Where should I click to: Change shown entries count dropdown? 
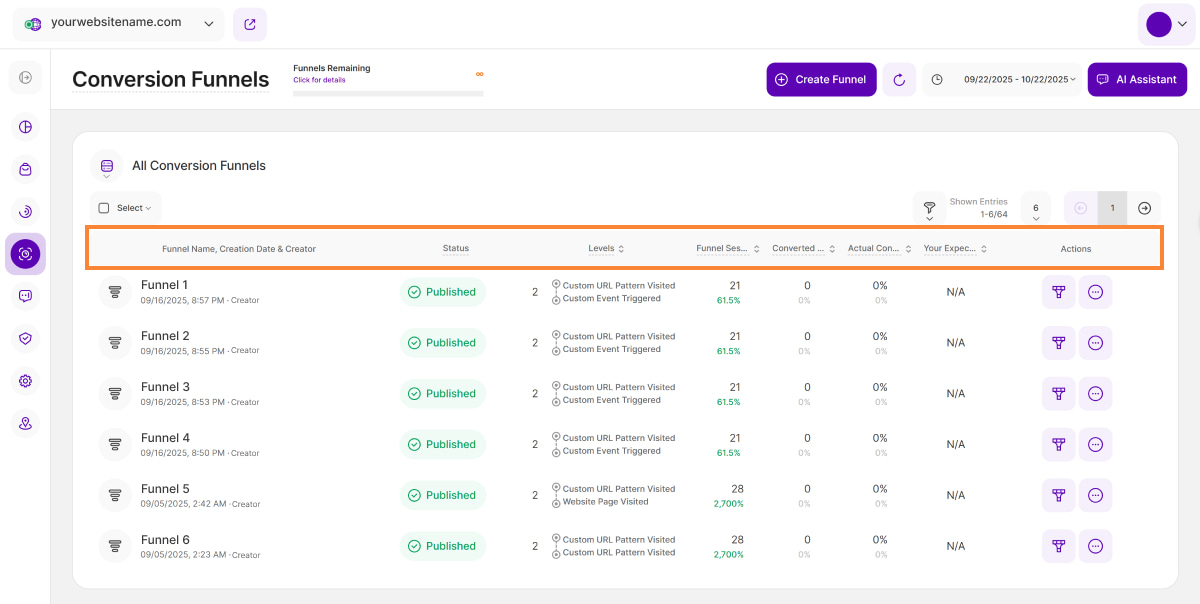pyautogui.click(x=1035, y=209)
